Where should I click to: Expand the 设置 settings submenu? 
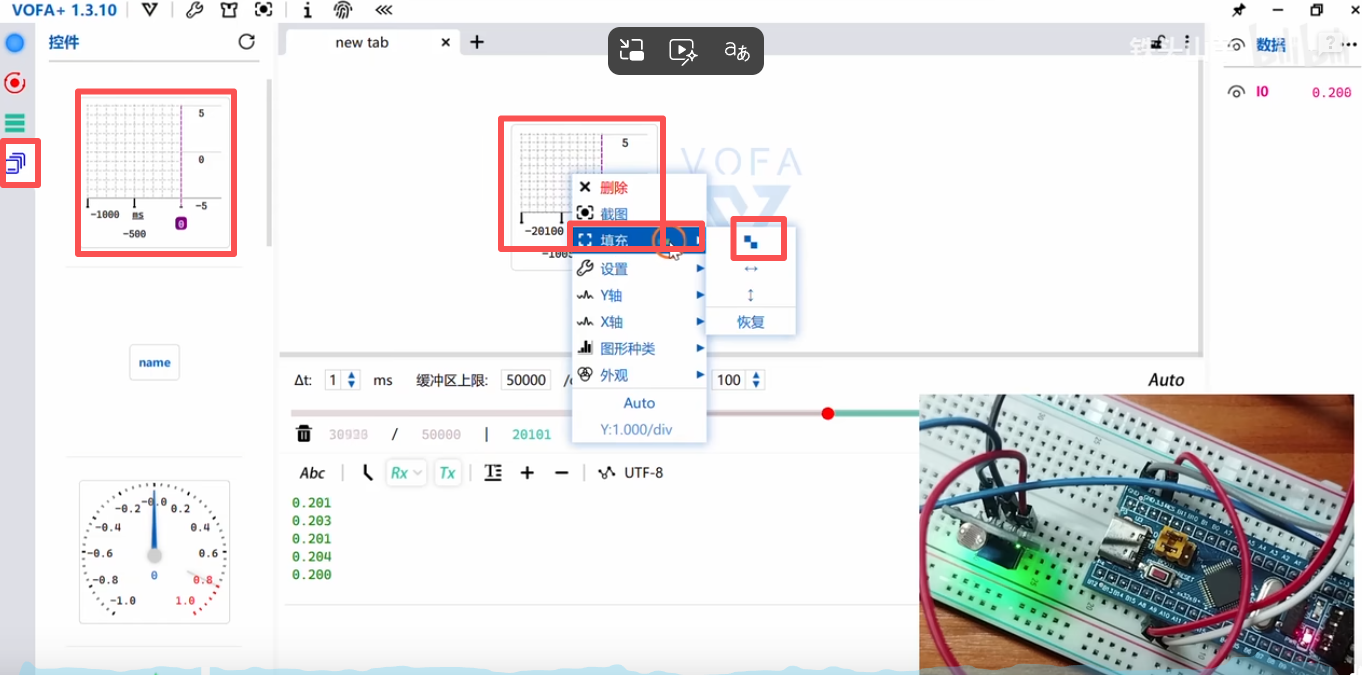click(x=639, y=268)
